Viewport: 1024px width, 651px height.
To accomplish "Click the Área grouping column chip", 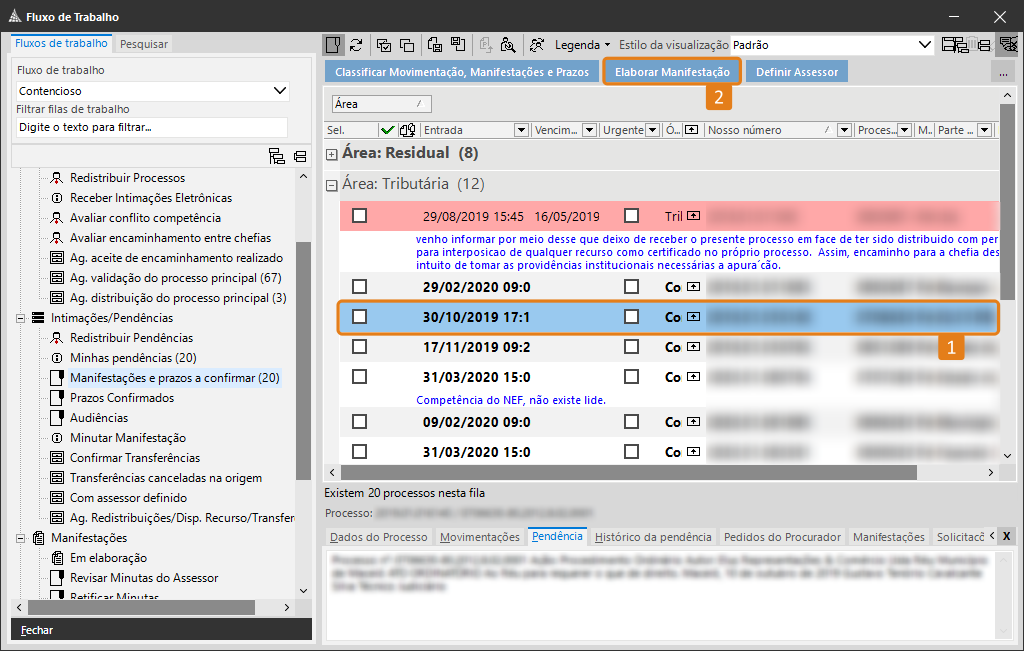I will click(x=381, y=104).
